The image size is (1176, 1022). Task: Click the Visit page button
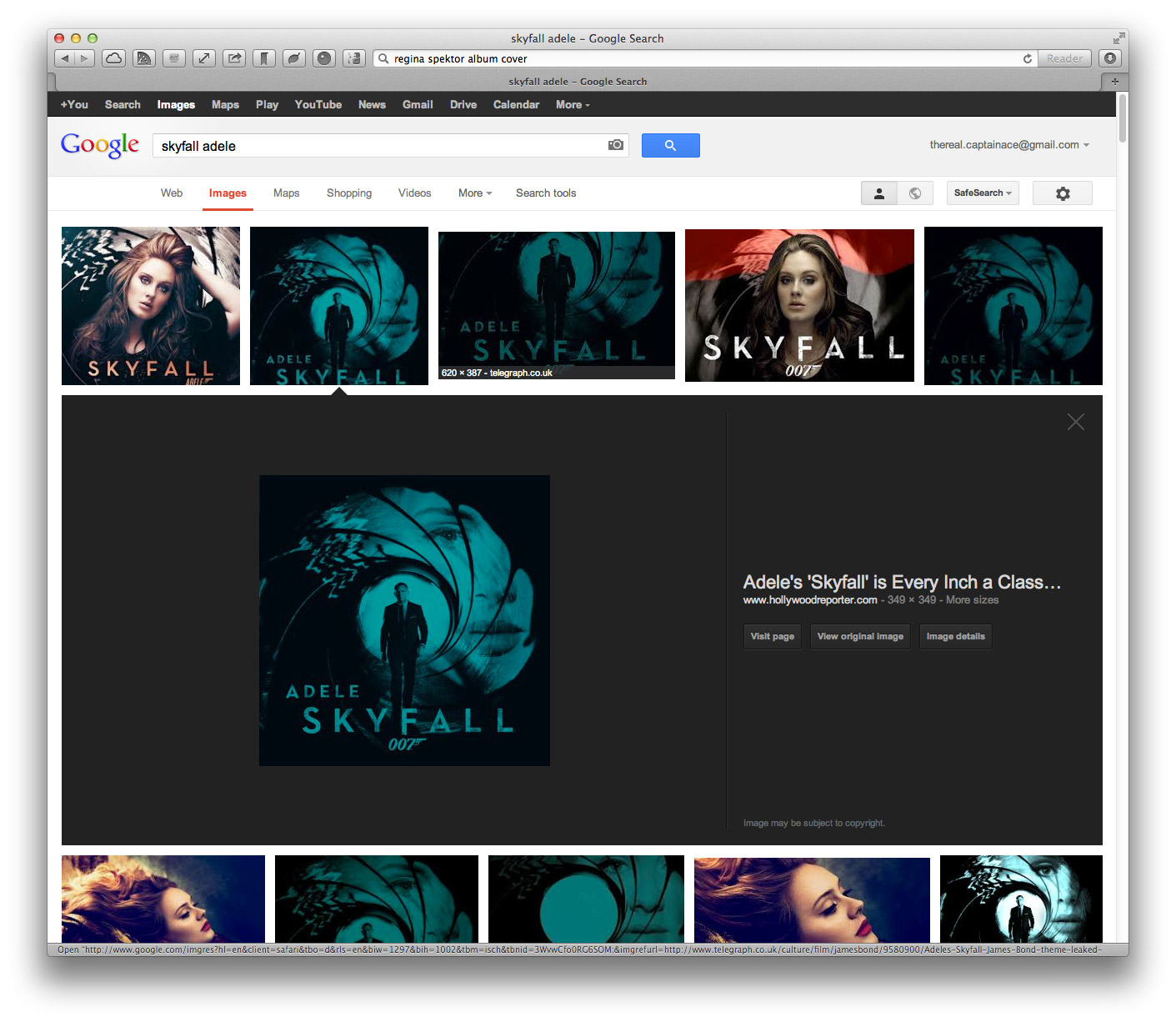pyautogui.click(x=772, y=636)
